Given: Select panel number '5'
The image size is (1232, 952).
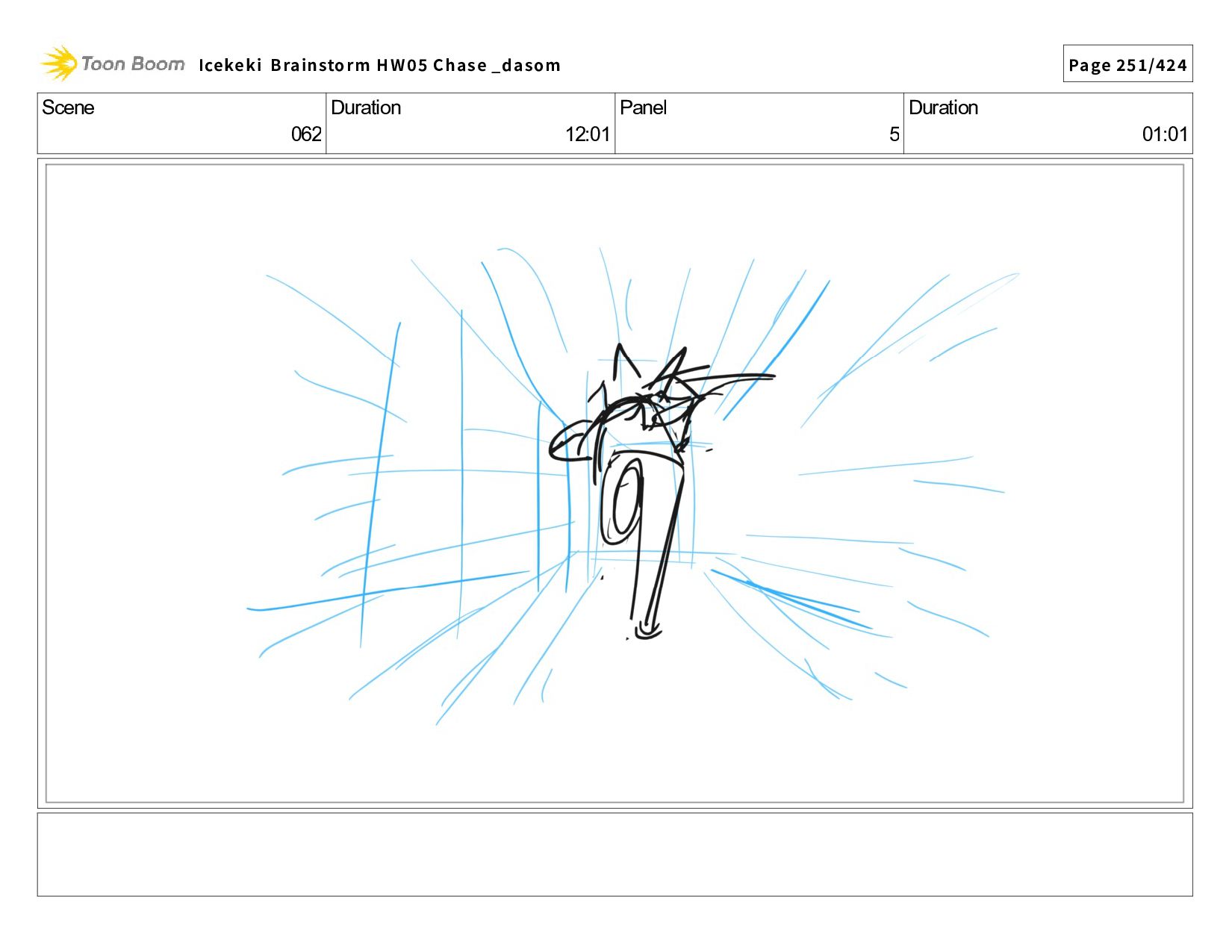Looking at the screenshot, I should (x=894, y=134).
